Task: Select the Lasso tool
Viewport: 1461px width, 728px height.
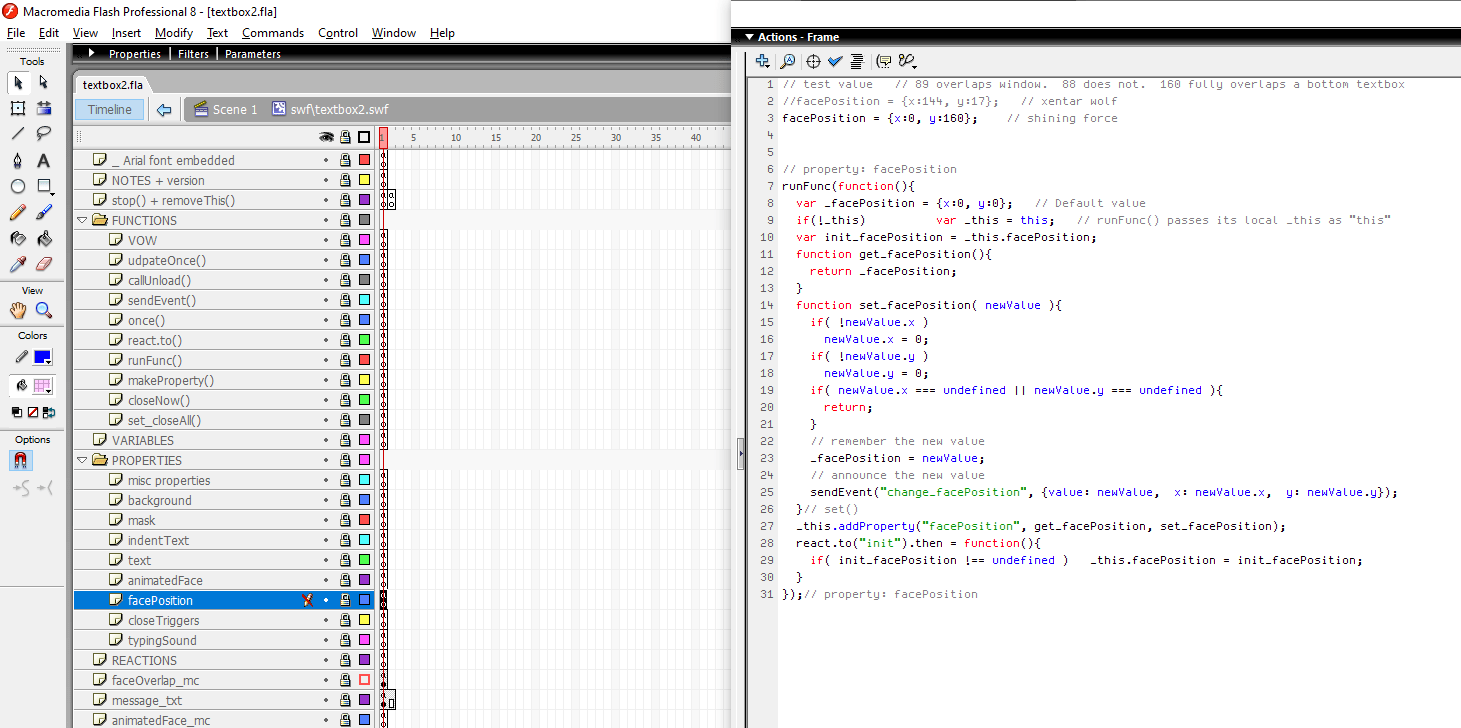Action: 44,134
